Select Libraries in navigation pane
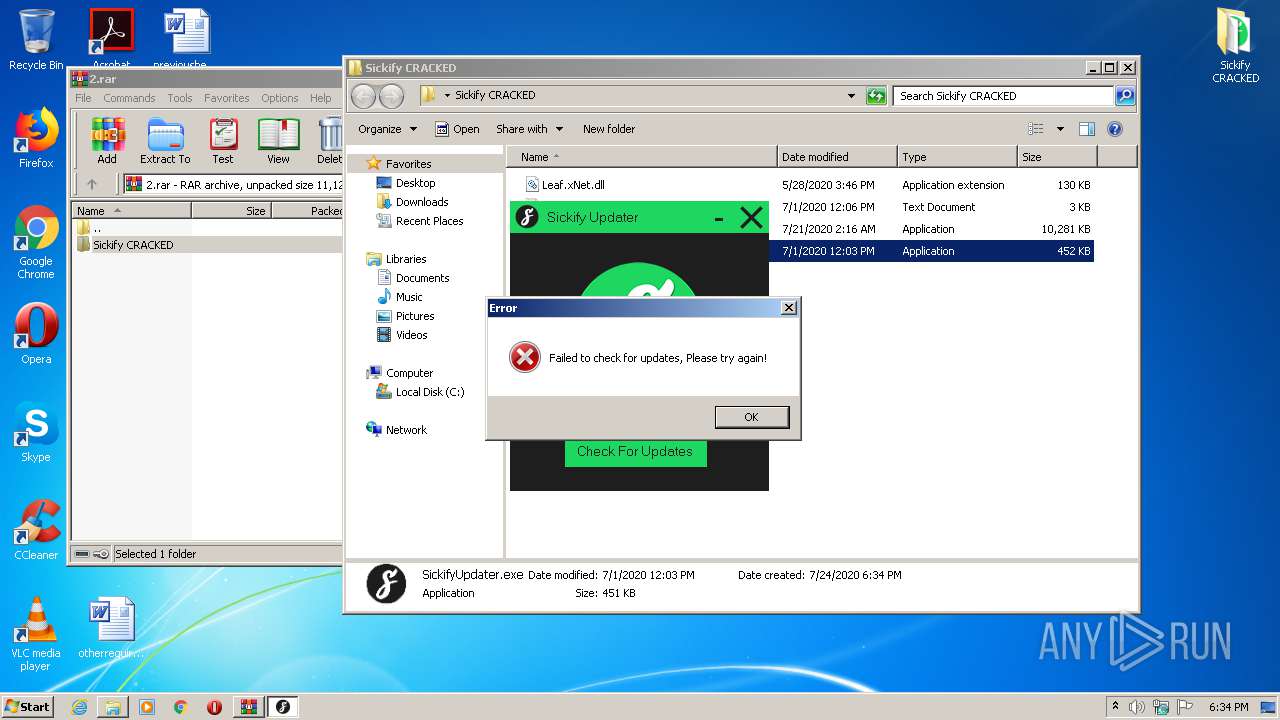 pyautogui.click(x=406, y=259)
